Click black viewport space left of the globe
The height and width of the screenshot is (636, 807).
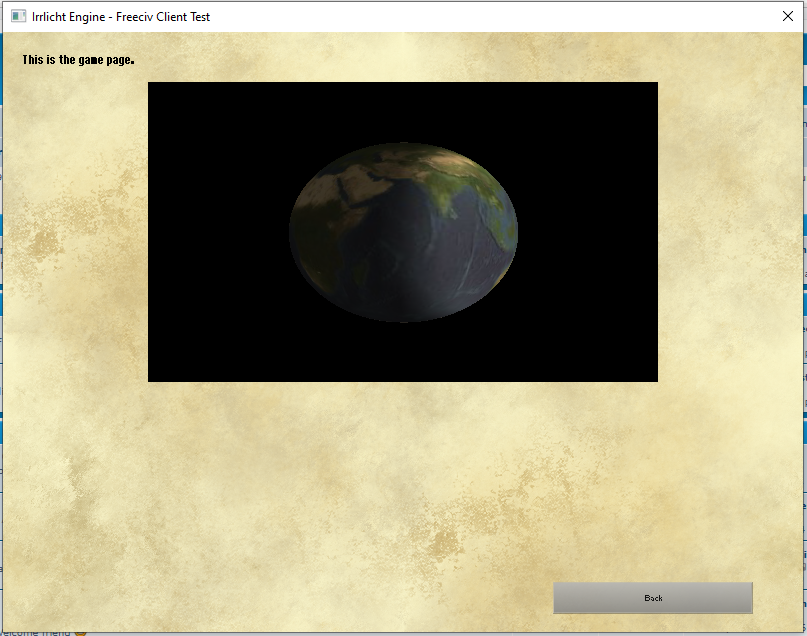tap(215, 232)
